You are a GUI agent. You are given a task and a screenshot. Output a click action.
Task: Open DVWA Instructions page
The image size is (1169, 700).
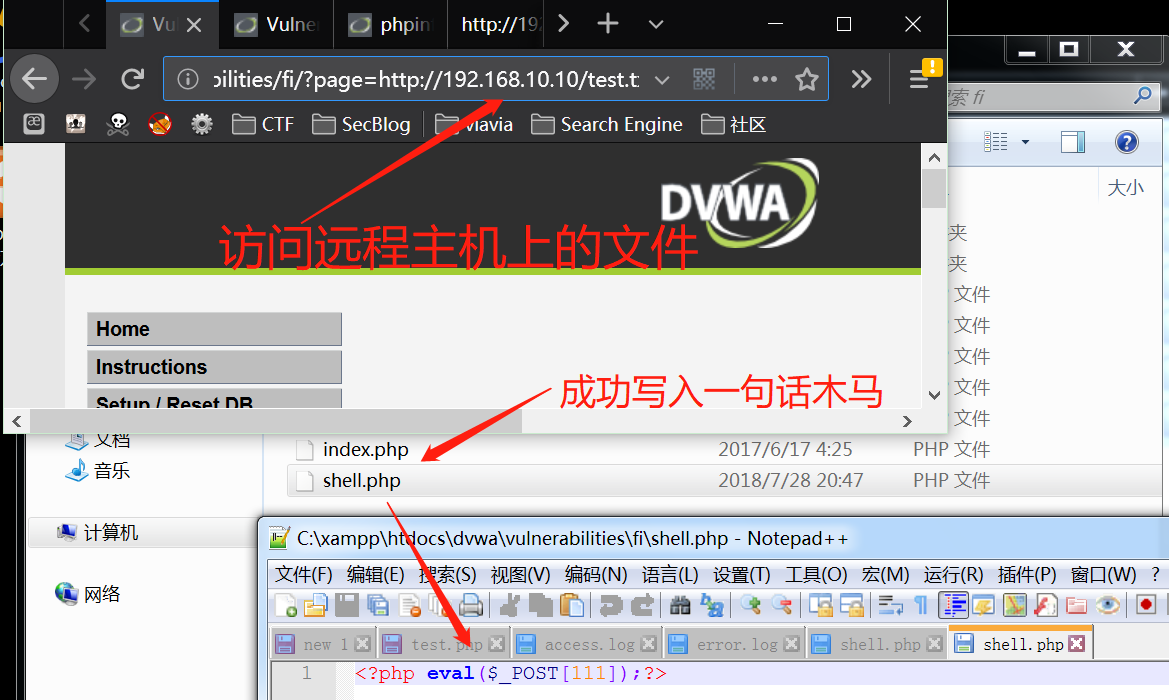pyautogui.click(x=214, y=367)
